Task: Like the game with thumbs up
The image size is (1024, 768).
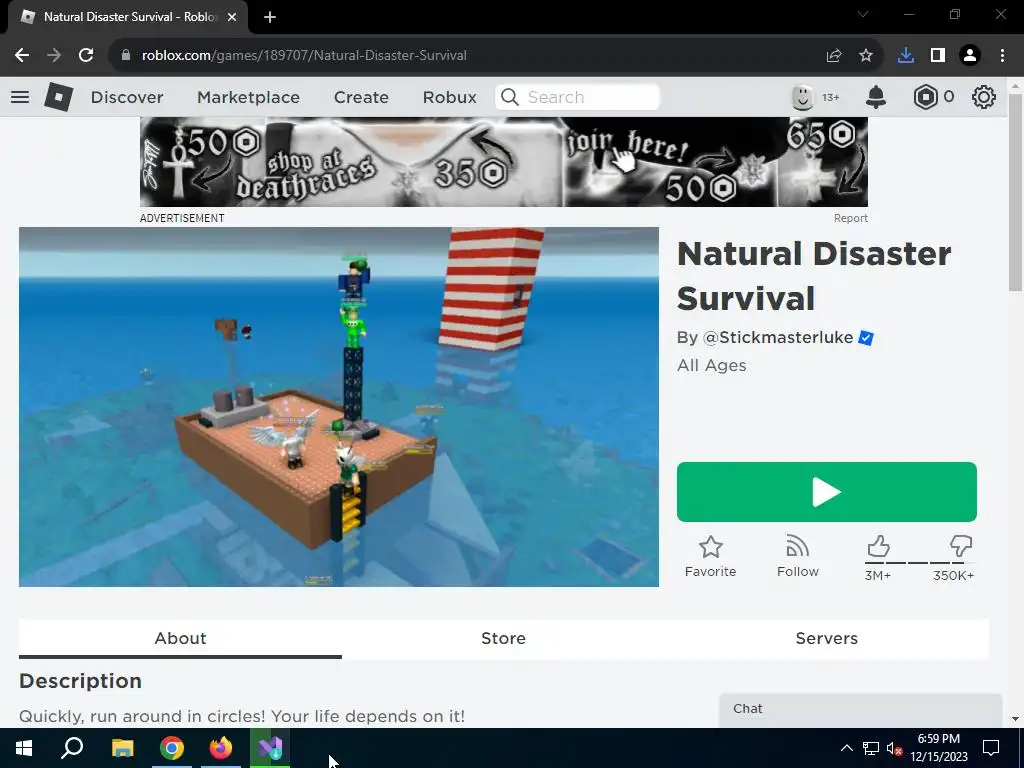Action: (x=878, y=546)
